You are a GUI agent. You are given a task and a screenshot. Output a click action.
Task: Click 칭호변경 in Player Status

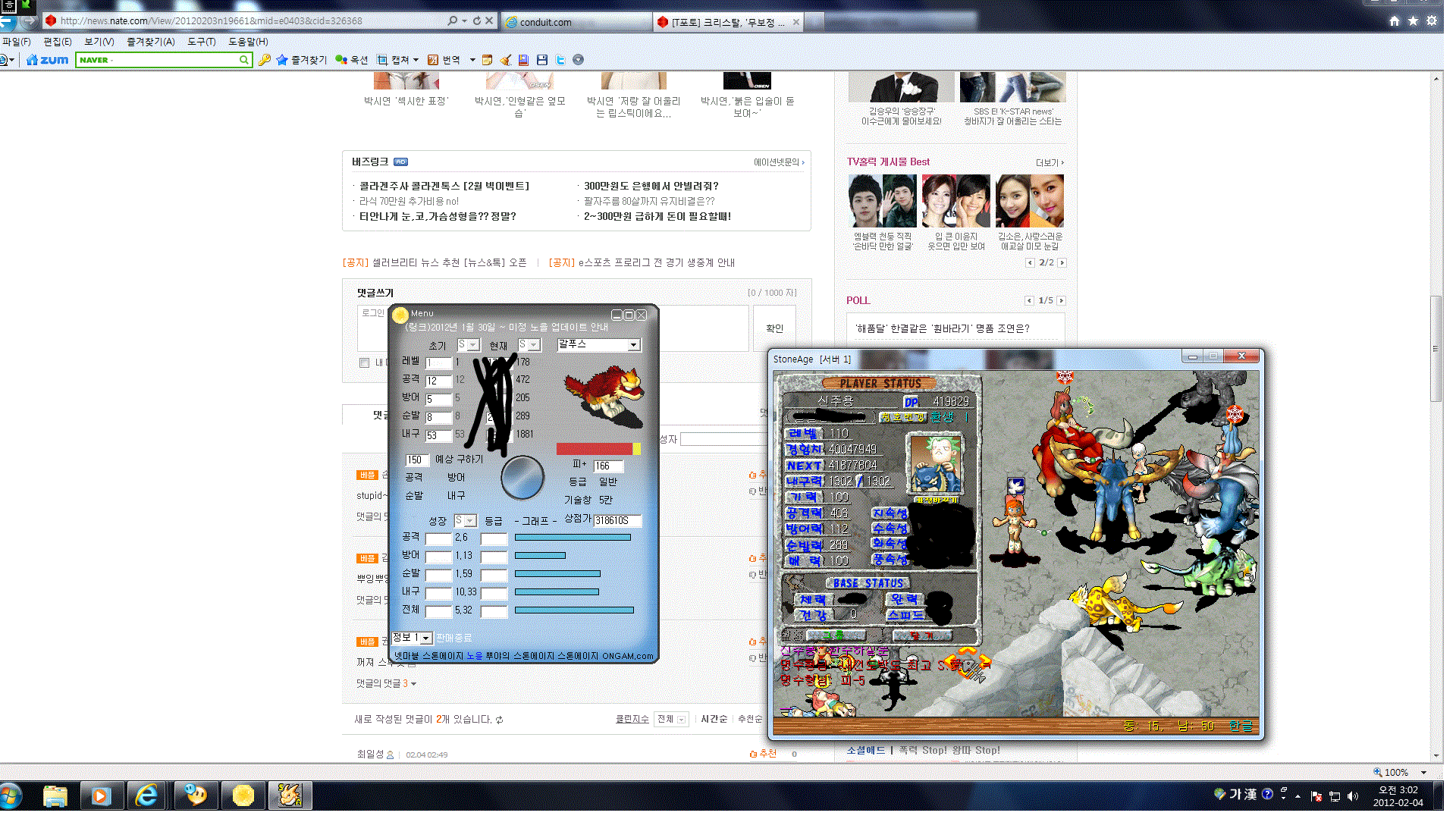(902, 417)
